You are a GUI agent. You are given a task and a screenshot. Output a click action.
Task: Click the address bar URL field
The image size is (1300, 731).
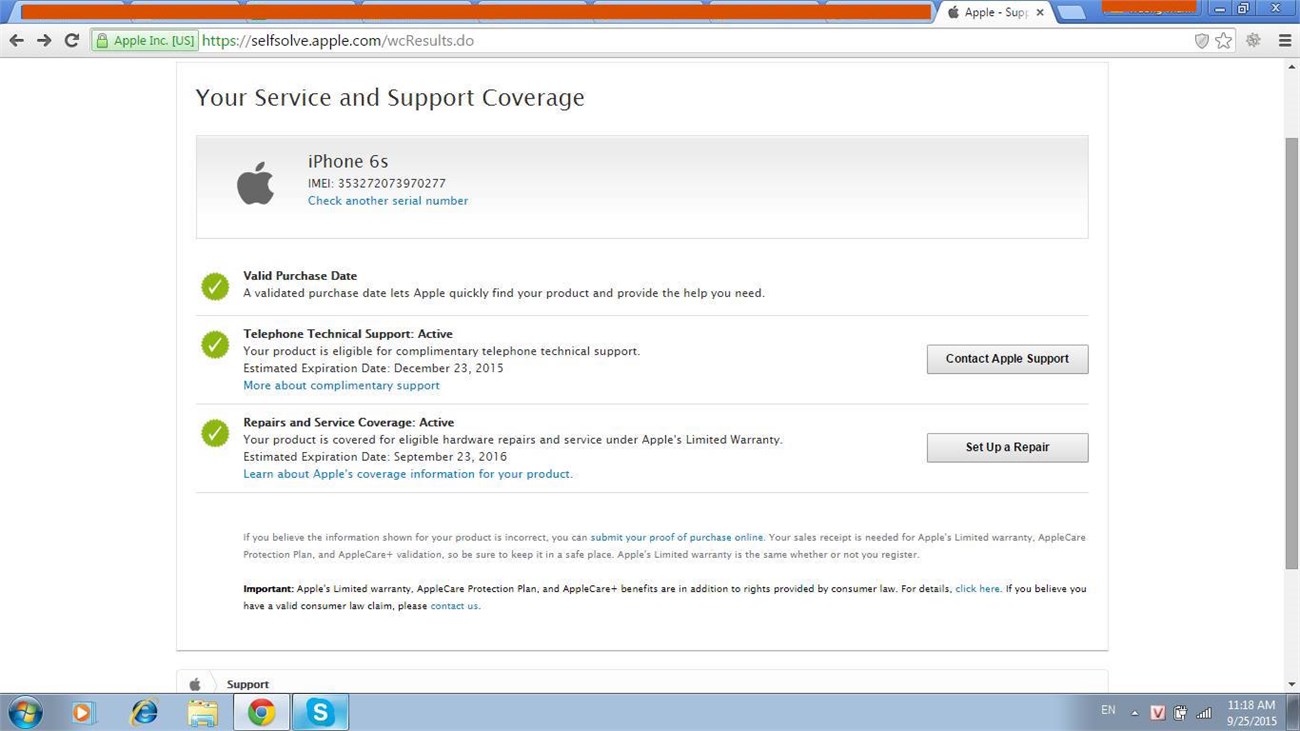click(690, 41)
